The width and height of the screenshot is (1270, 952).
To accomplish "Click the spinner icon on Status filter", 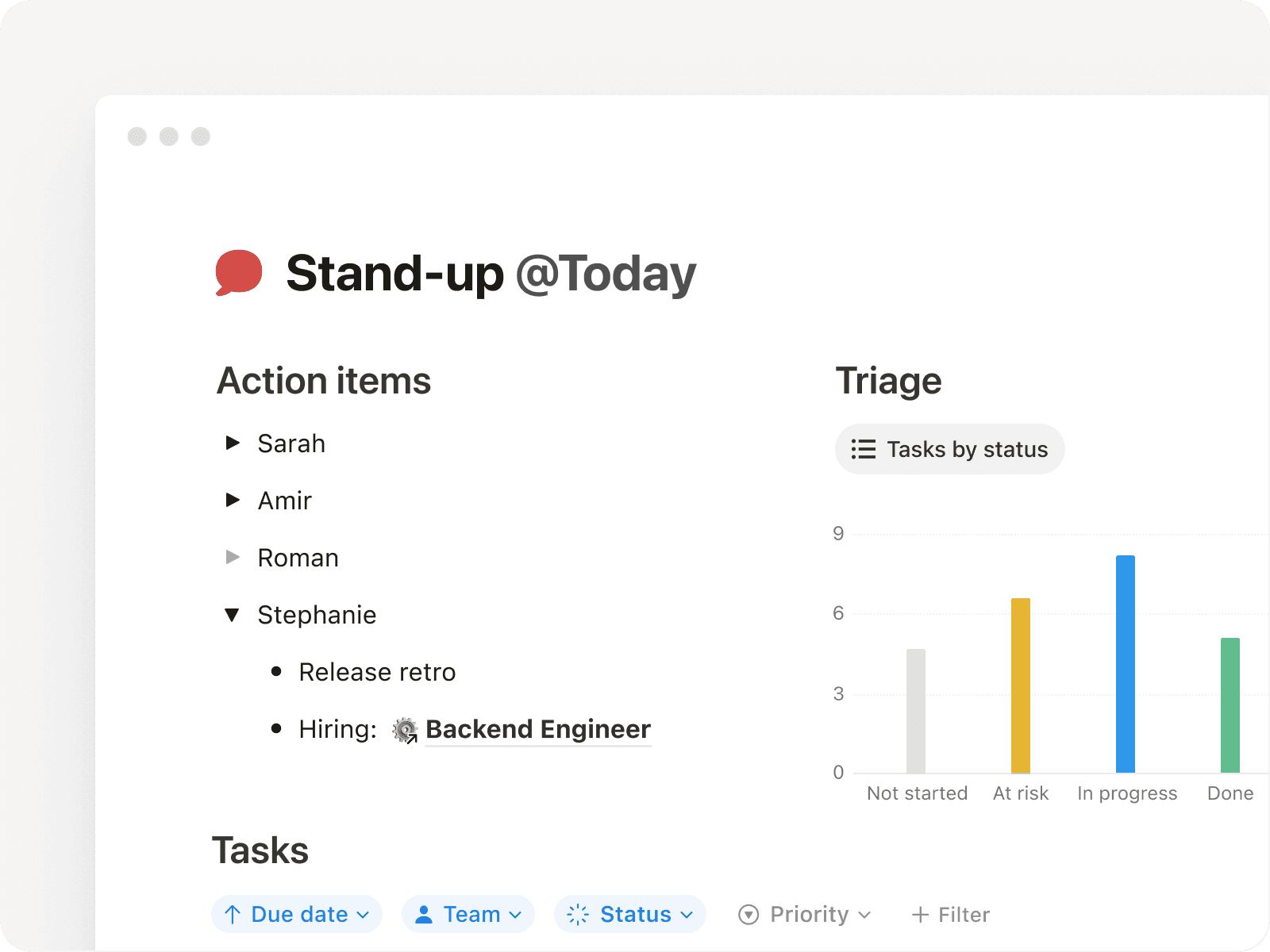I will point(578,915).
